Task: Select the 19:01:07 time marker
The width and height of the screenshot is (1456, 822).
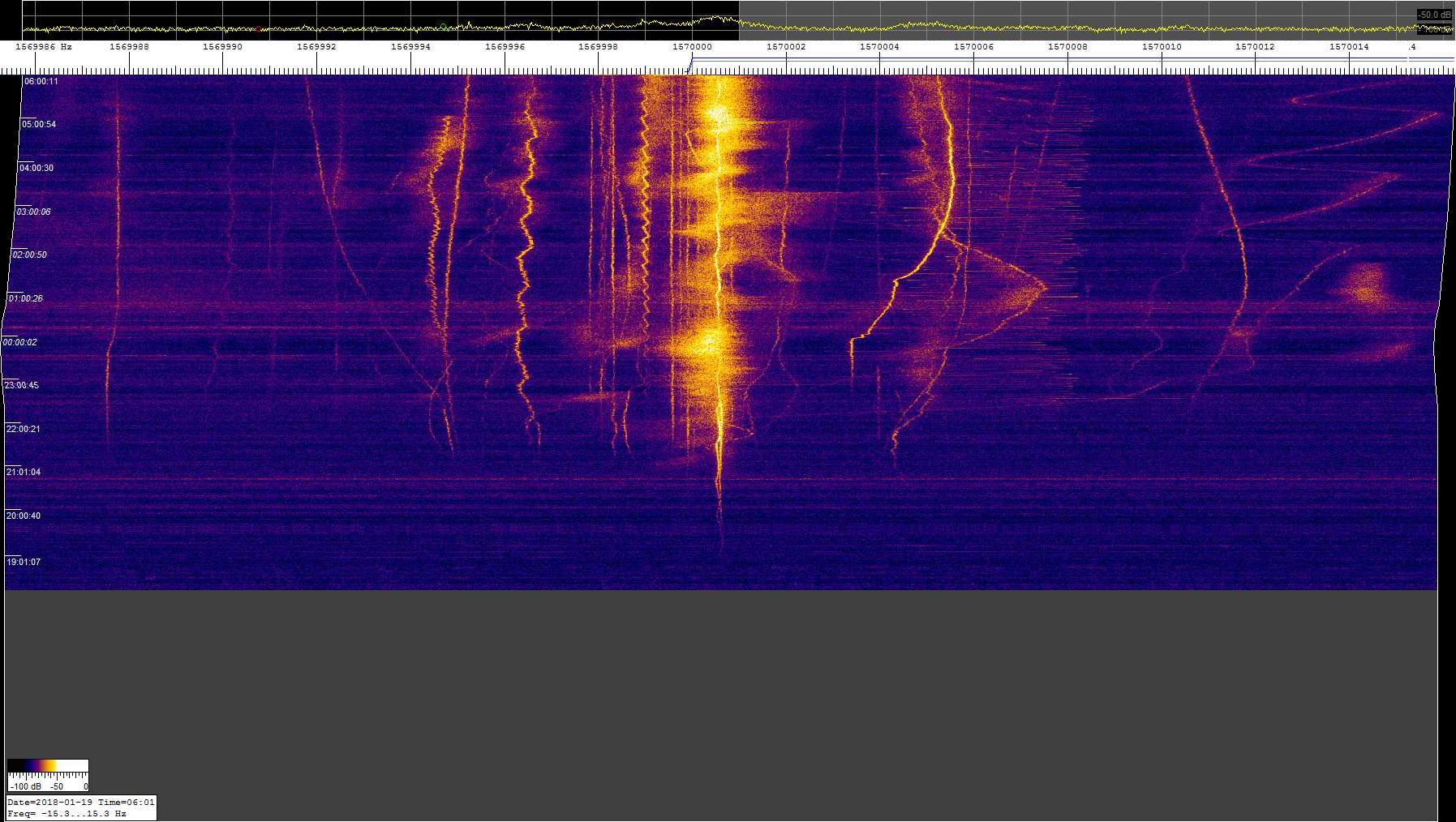Action: [x=24, y=563]
